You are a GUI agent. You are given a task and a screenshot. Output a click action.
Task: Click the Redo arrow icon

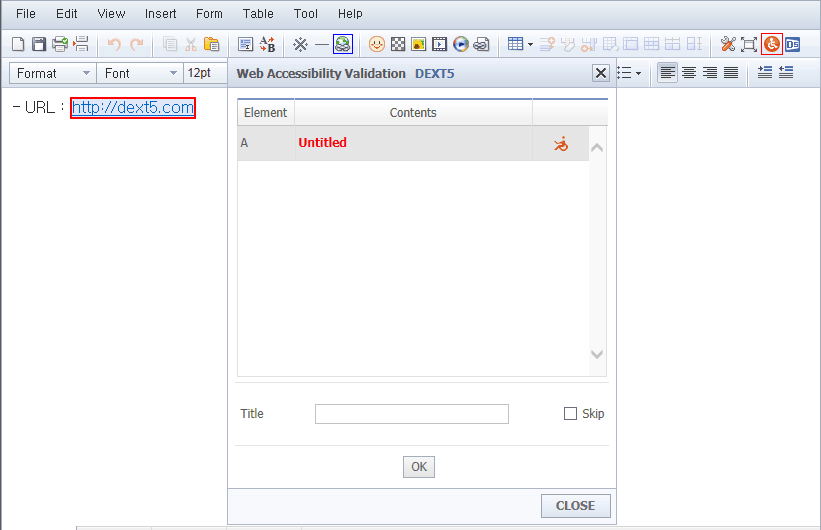pyautogui.click(x=137, y=44)
